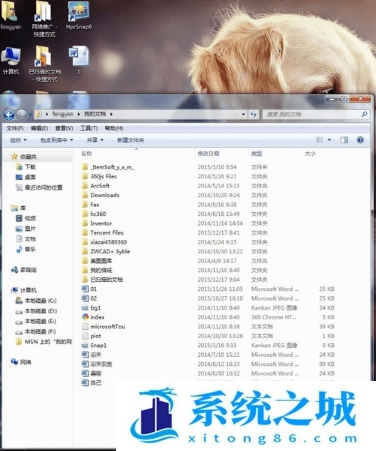This screenshot has height=451, width=376.
Task: Select the Inventor folder row
Action: [x=97, y=223]
